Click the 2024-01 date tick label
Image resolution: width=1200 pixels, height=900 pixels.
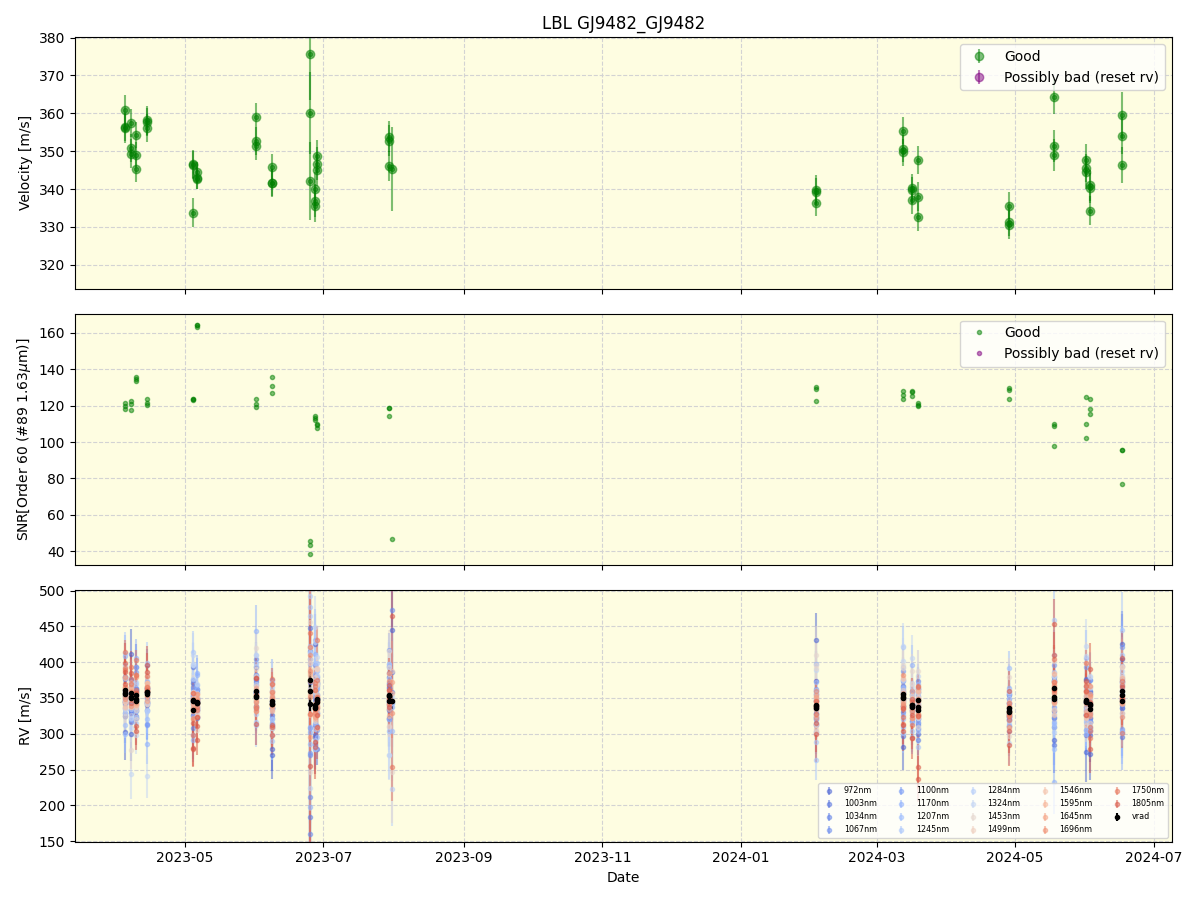(741, 857)
